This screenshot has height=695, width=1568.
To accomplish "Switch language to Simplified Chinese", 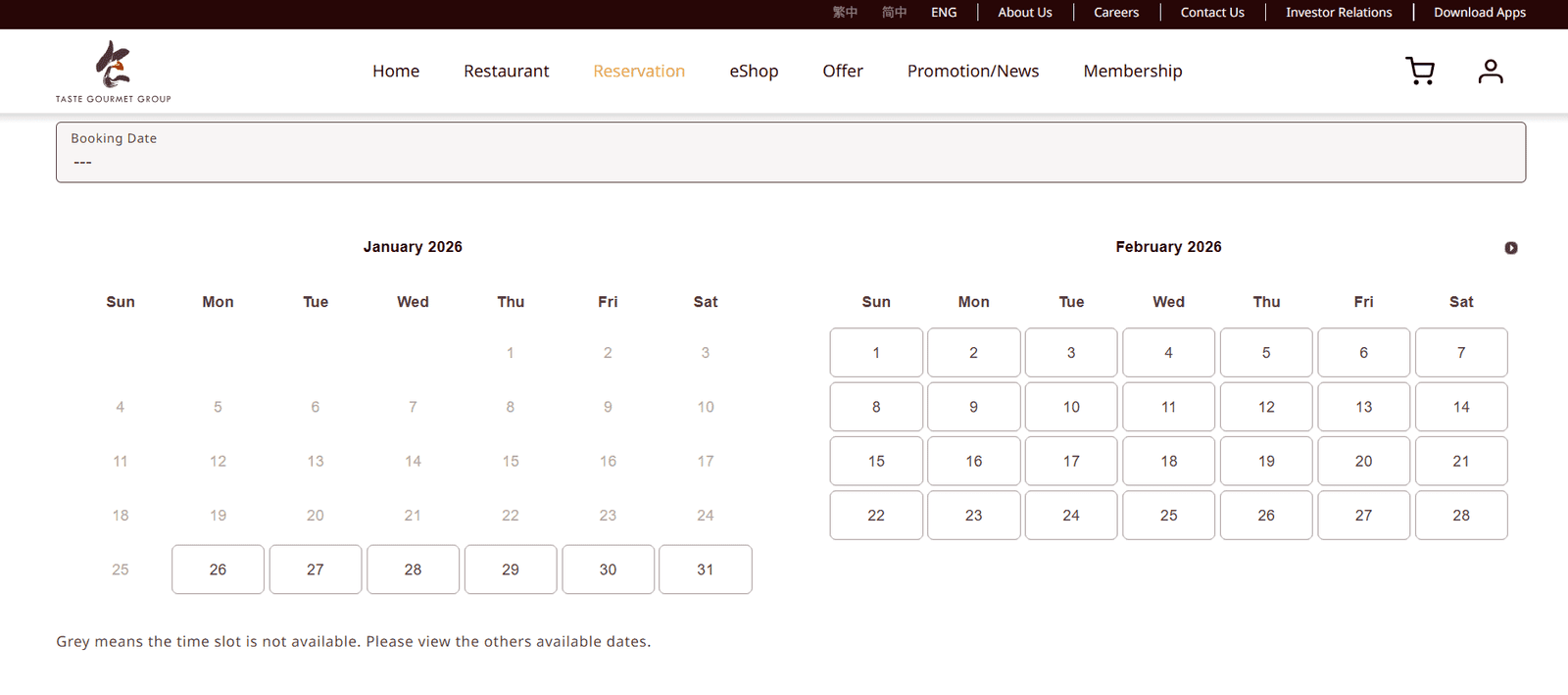I will (x=894, y=13).
